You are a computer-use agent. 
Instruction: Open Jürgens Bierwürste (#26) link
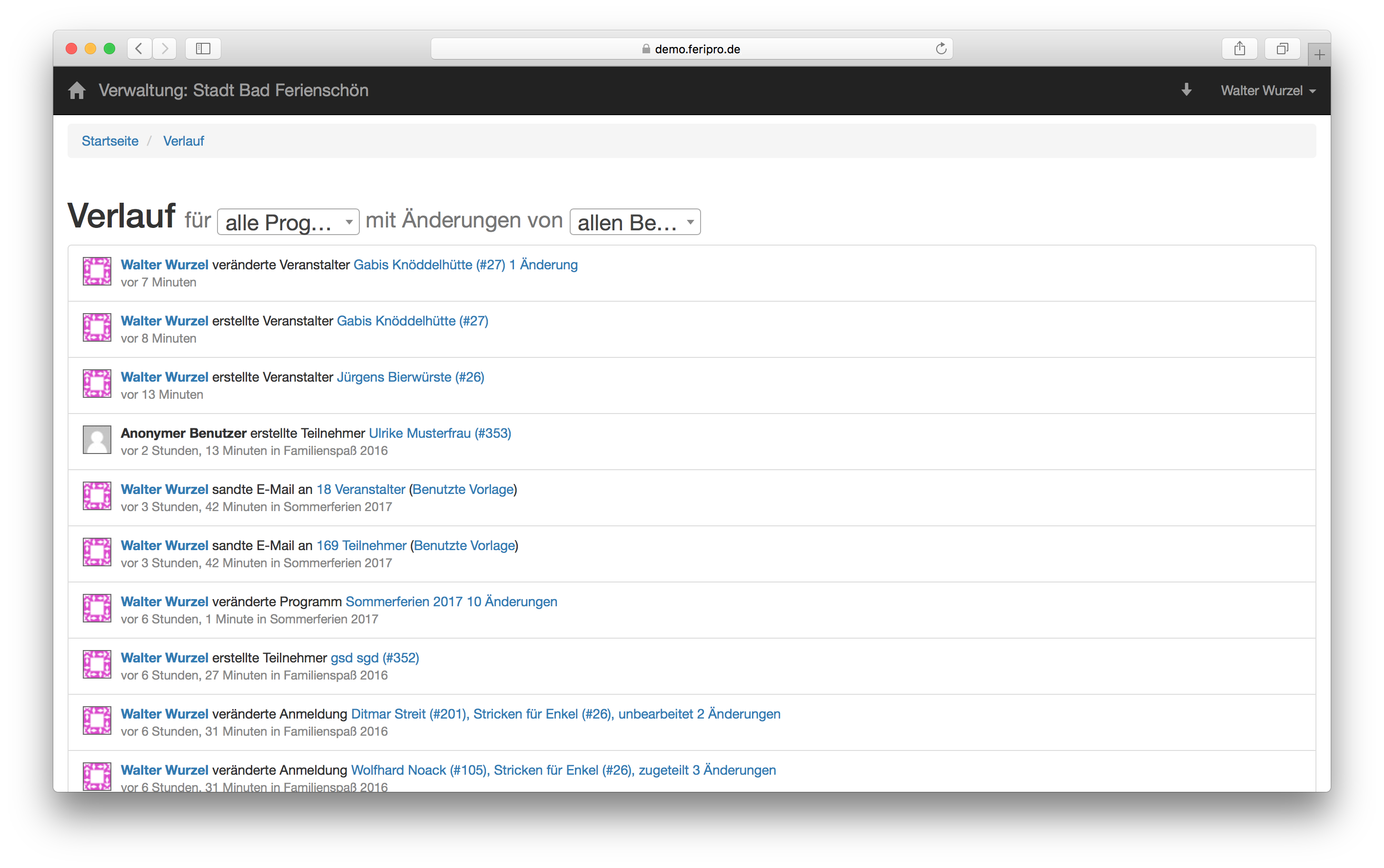(x=410, y=377)
